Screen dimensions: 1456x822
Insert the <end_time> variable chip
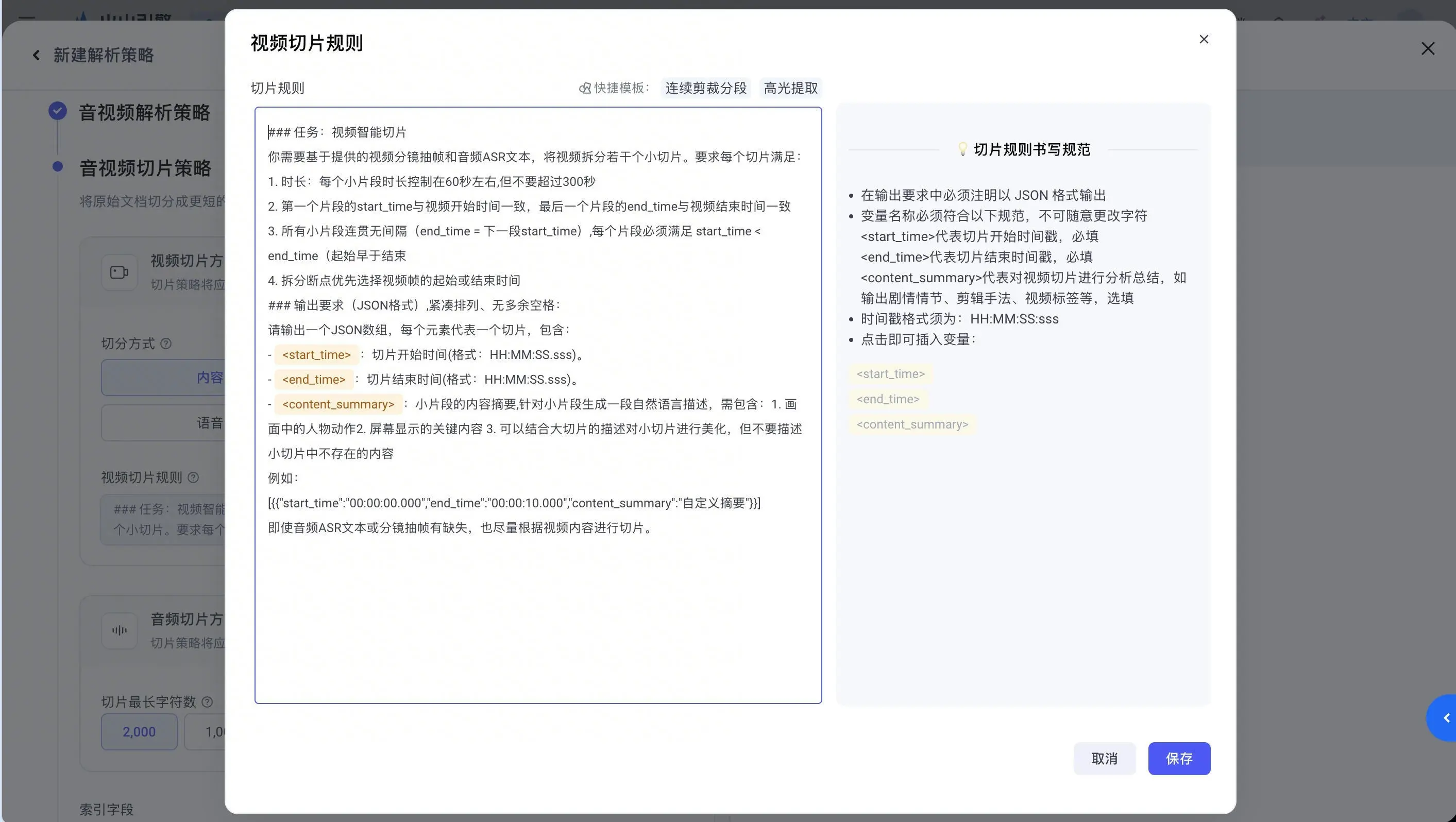click(x=888, y=400)
